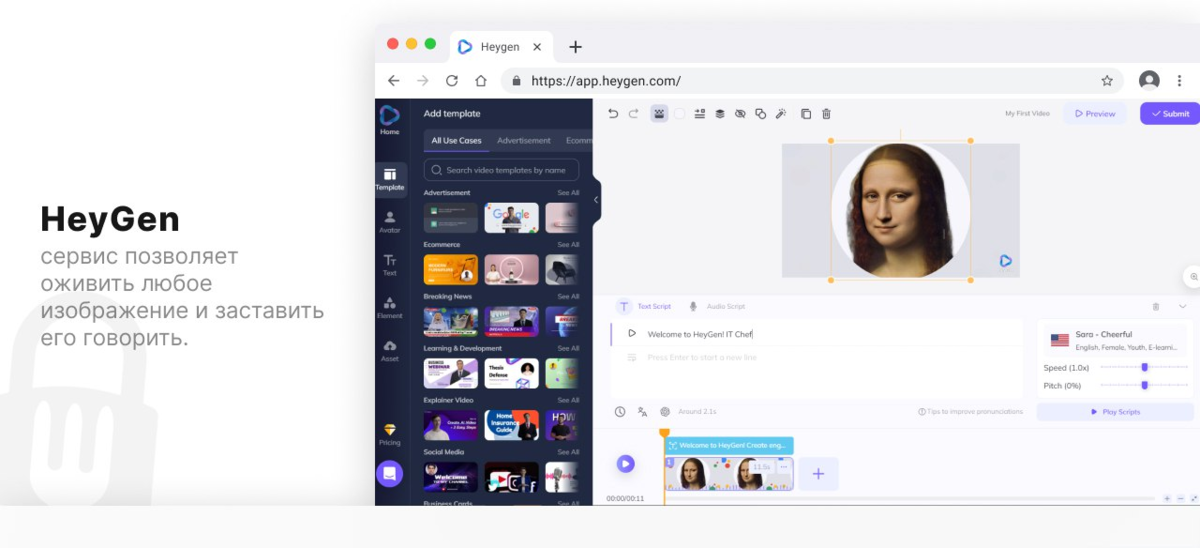Toggle the hide element eye icon

point(740,114)
